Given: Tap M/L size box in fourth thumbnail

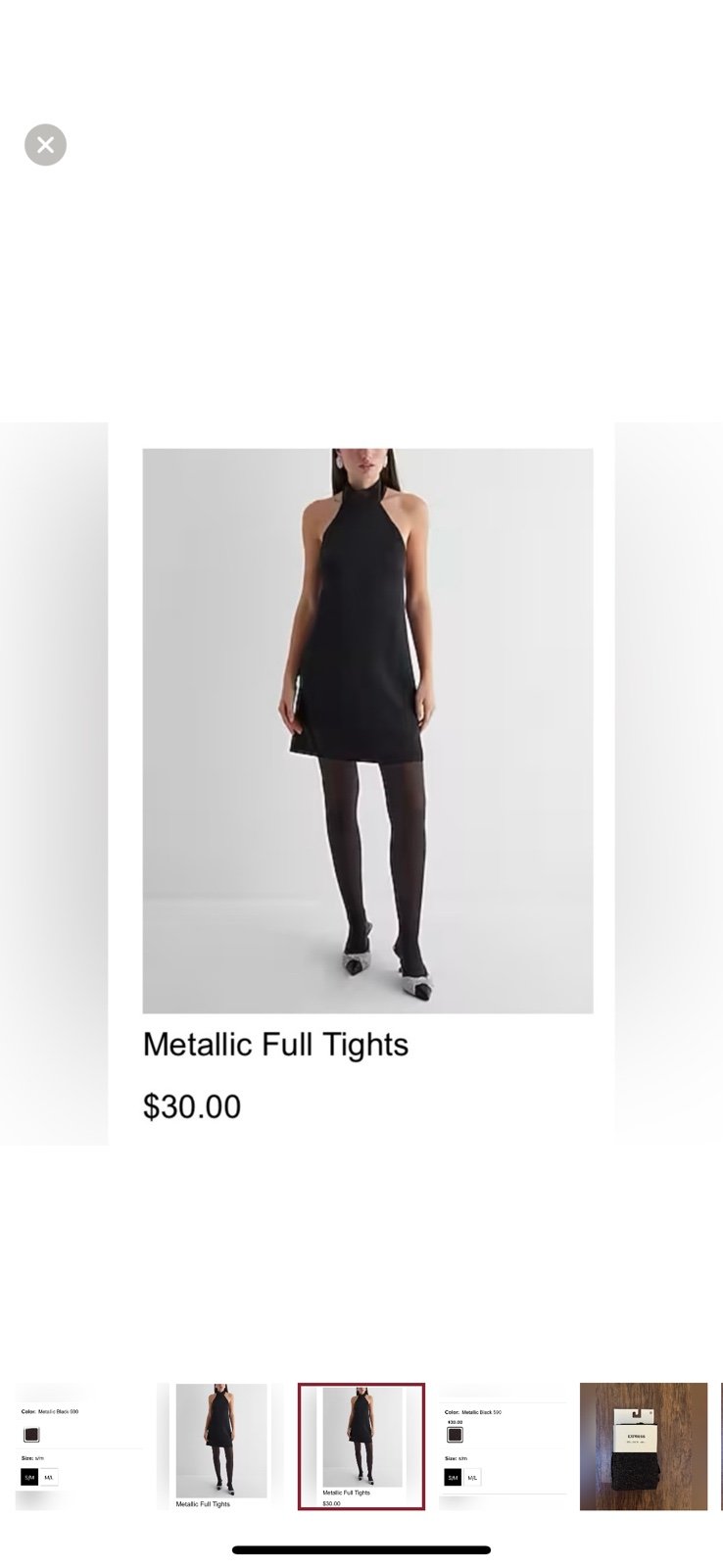Looking at the screenshot, I should pyautogui.click(x=472, y=1477).
